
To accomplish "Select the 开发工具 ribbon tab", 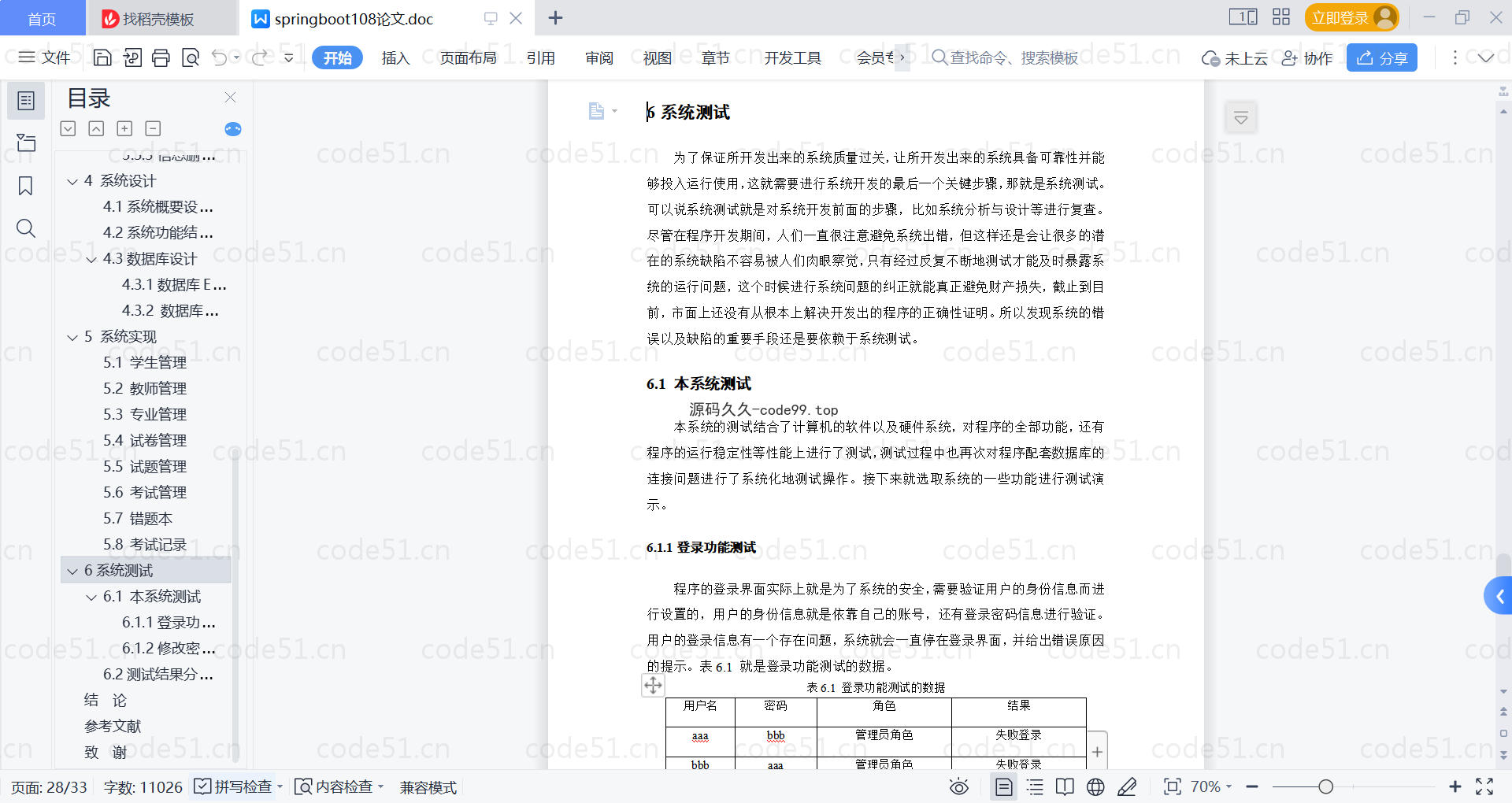I will click(x=792, y=57).
